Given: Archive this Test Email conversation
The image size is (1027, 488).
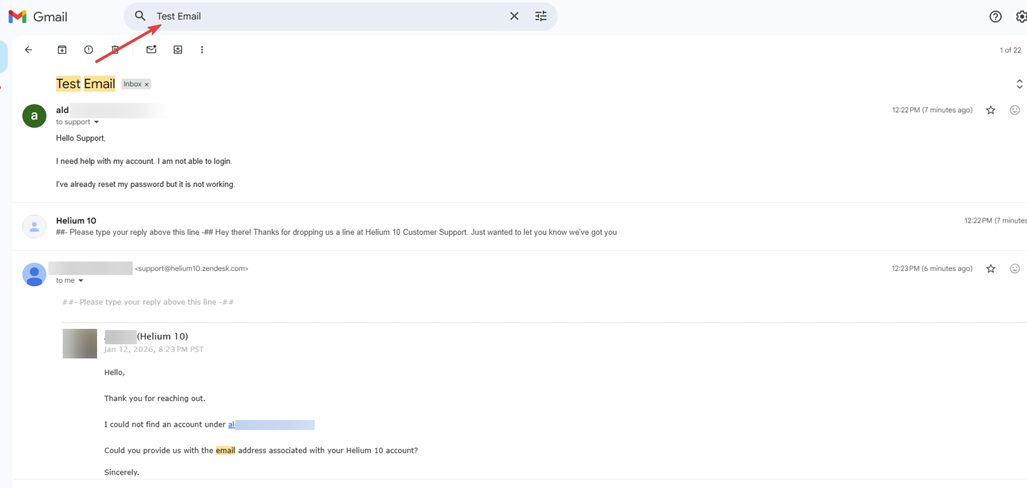Looking at the screenshot, I should [x=62, y=50].
